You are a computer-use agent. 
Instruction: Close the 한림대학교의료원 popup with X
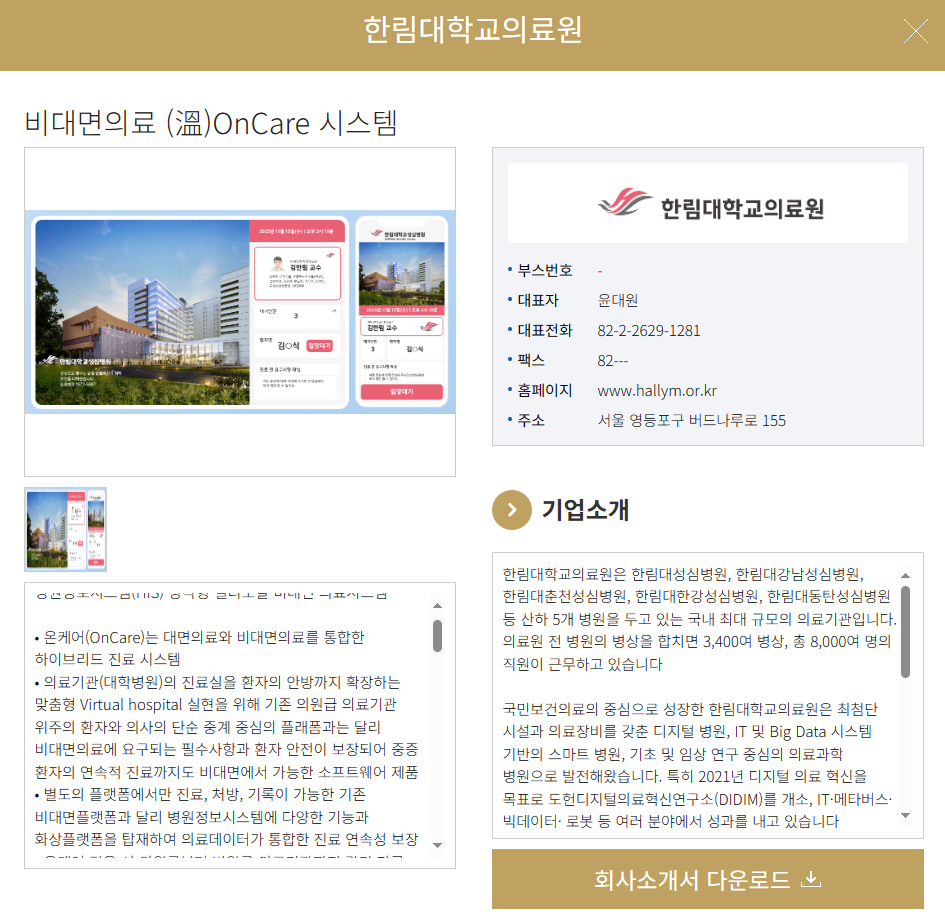(915, 31)
